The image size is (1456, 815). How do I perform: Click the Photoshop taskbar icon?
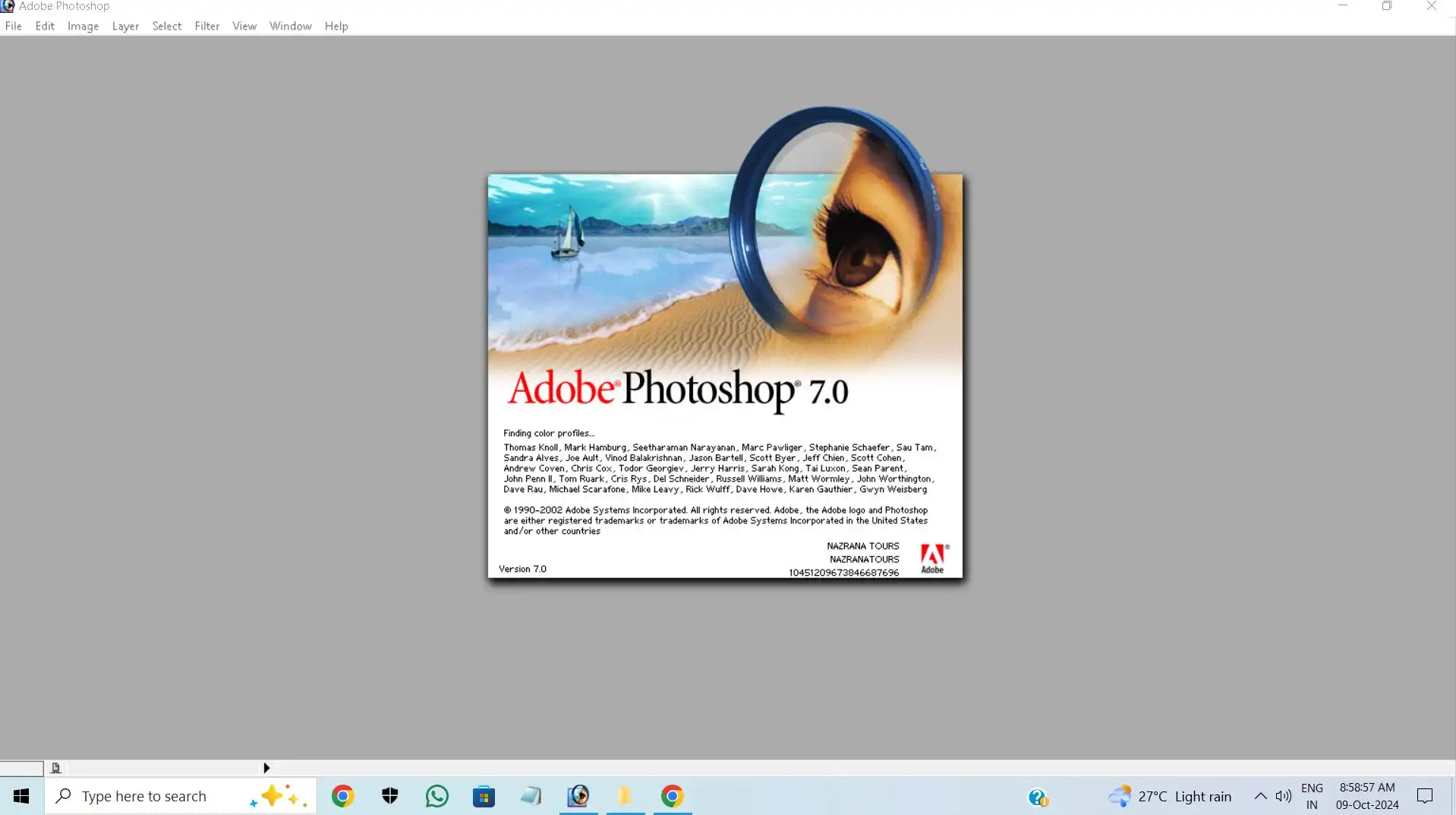click(578, 796)
